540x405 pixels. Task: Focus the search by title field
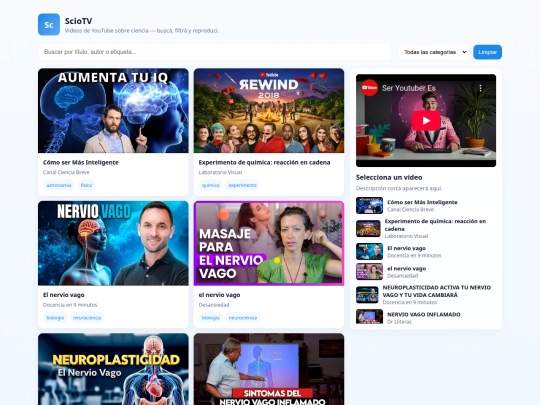(215, 52)
